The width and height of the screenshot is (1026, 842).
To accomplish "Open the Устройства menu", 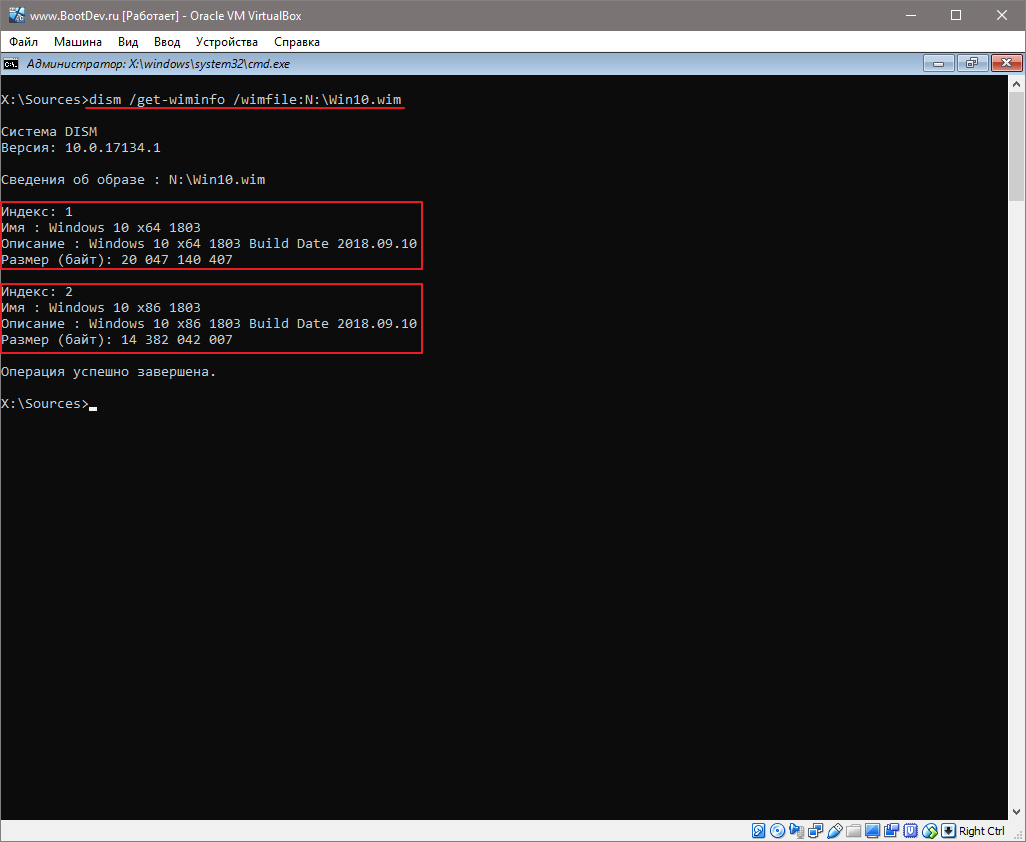I will pos(226,42).
